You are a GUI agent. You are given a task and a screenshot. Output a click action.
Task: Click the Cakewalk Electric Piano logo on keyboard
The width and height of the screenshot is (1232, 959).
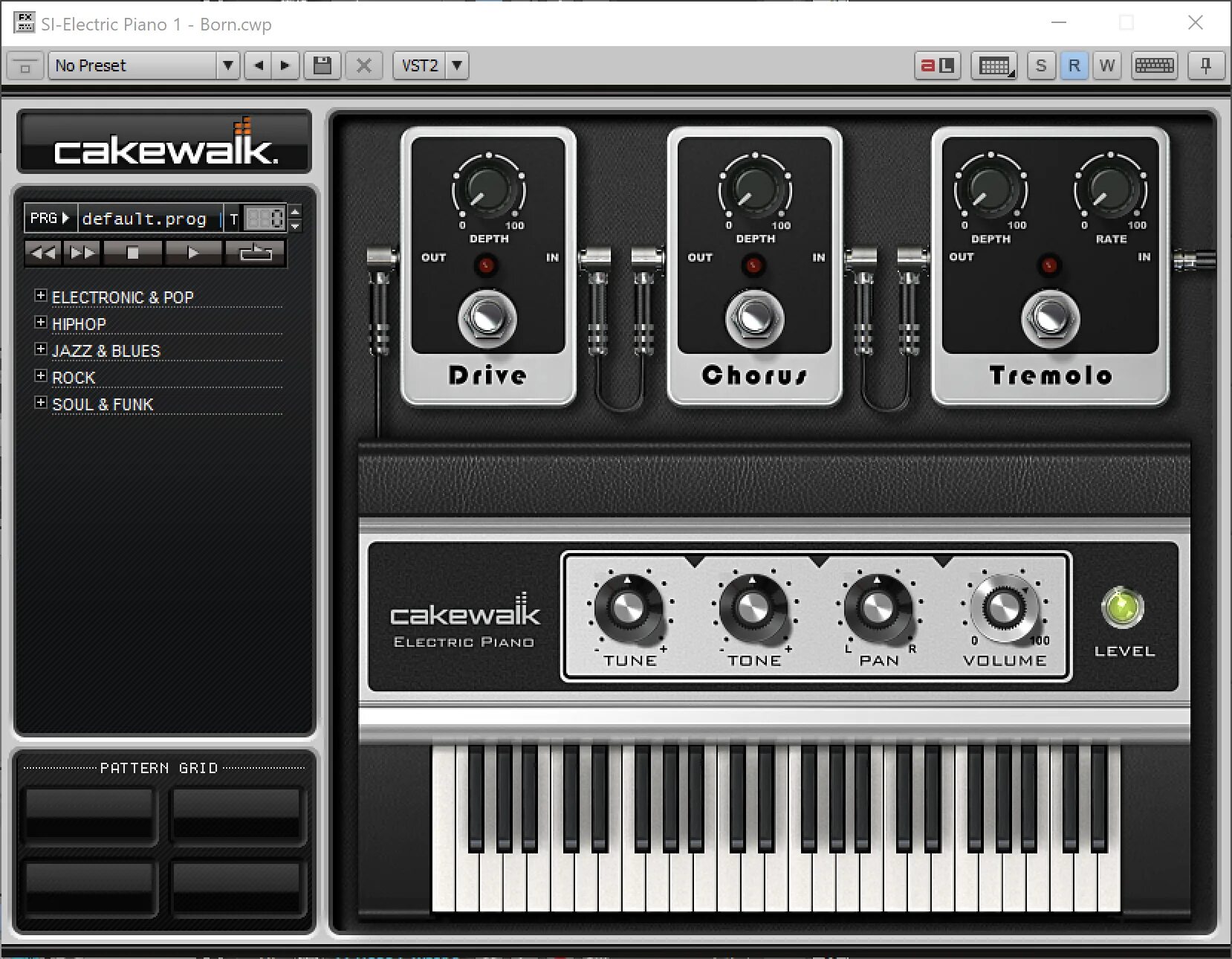(x=465, y=621)
